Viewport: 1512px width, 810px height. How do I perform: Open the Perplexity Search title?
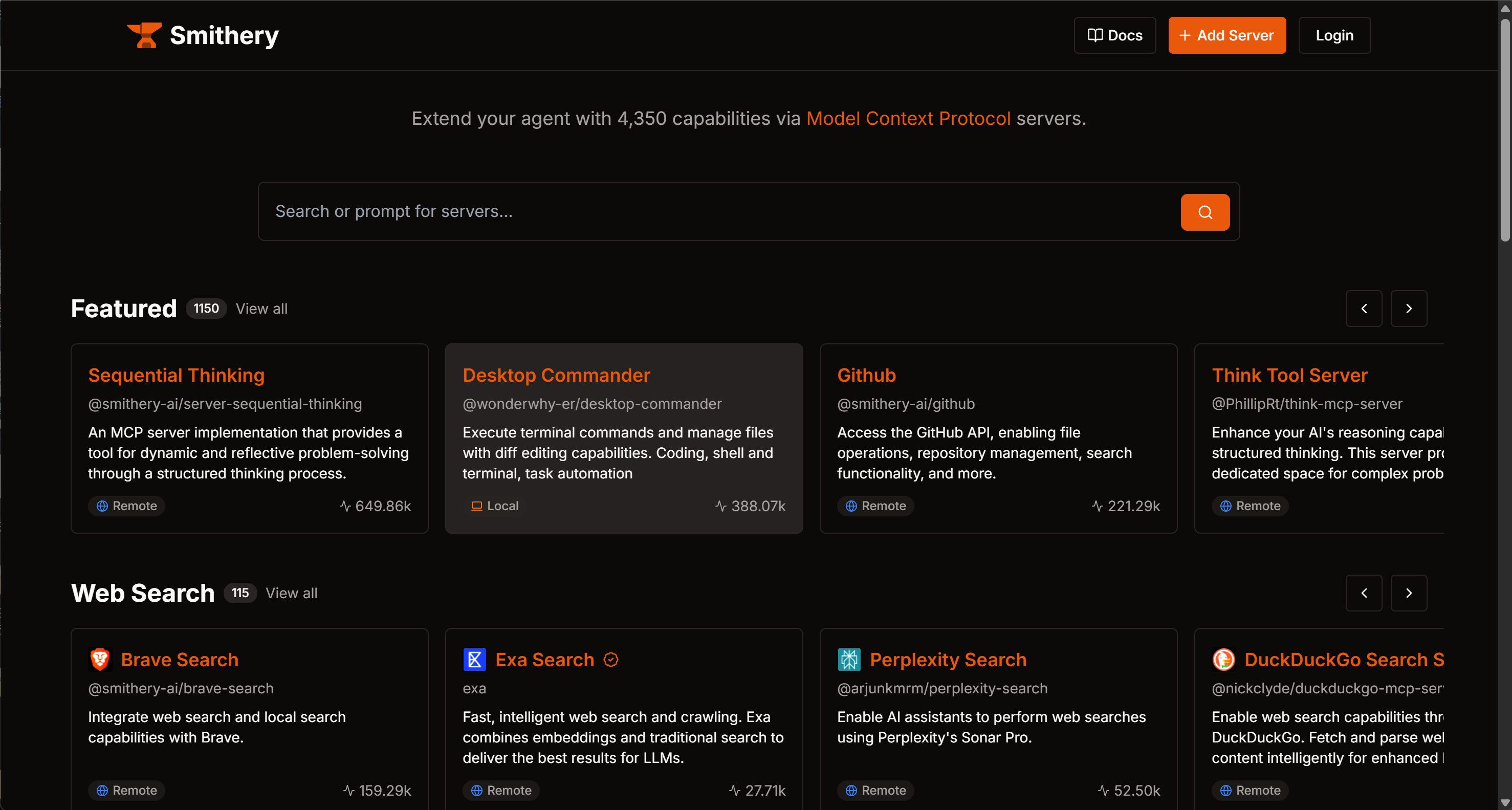pos(948,660)
